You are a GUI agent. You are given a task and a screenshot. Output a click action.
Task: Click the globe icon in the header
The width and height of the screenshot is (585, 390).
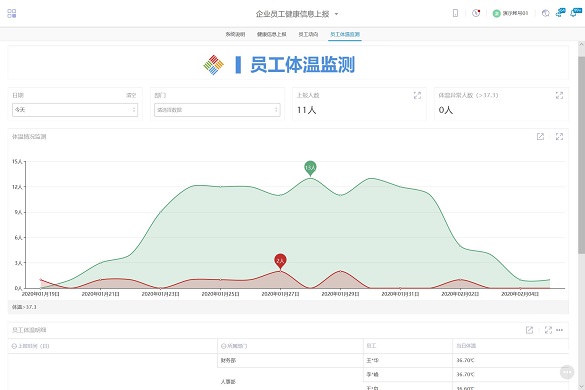pyautogui.click(x=545, y=13)
